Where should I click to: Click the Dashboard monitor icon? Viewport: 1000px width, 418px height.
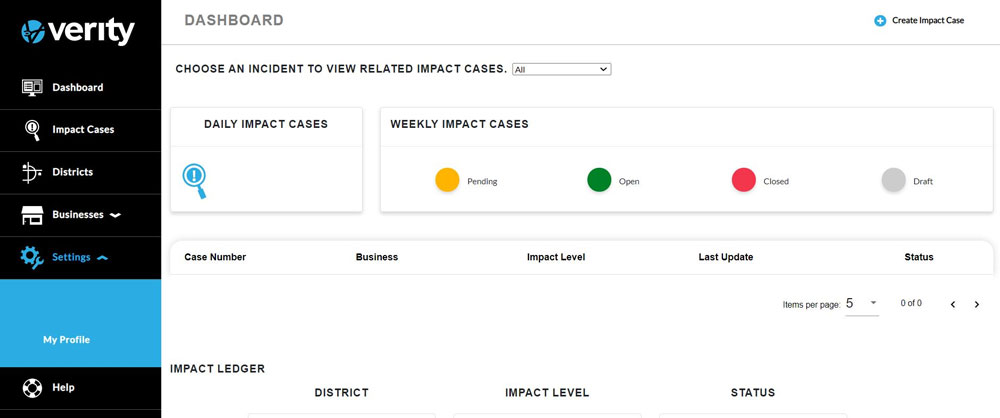(x=32, y=87)
